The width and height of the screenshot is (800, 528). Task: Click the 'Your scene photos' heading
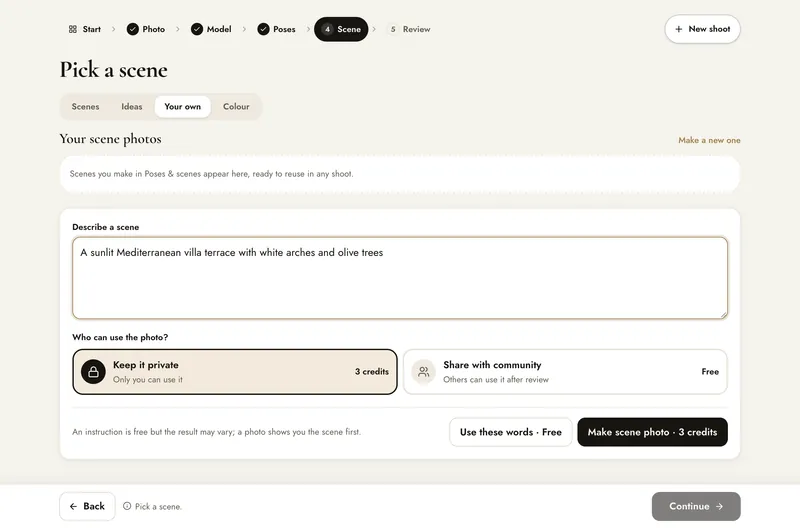tap(110, 139)
